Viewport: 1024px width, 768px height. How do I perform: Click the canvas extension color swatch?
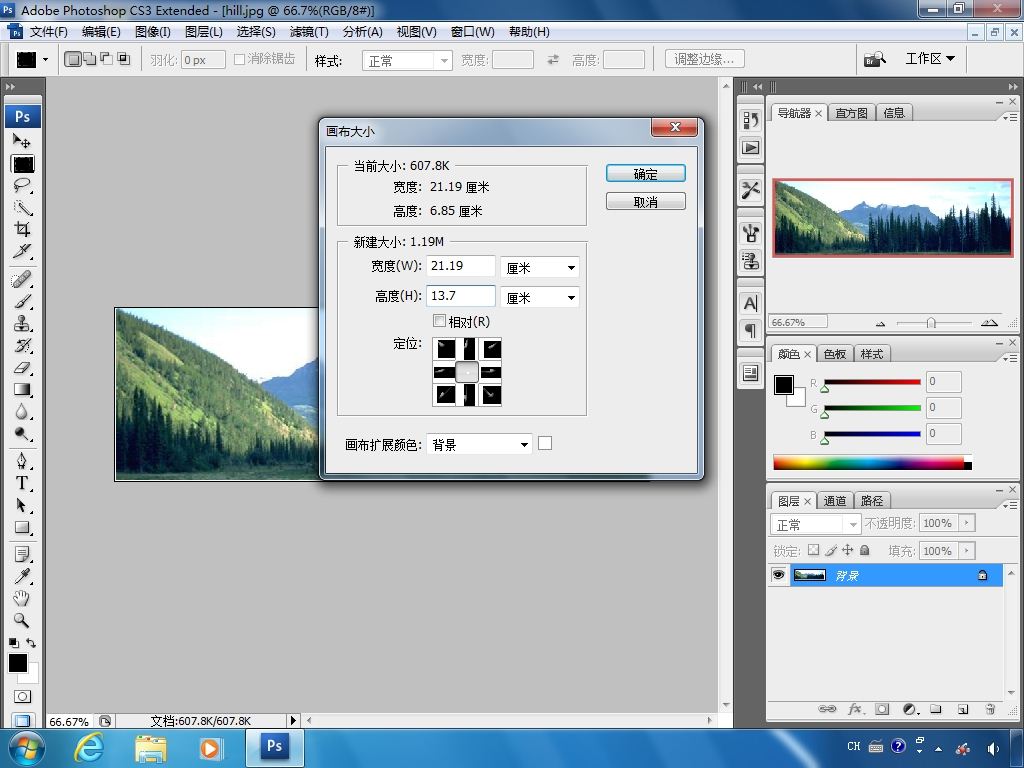tap(545, 443)
